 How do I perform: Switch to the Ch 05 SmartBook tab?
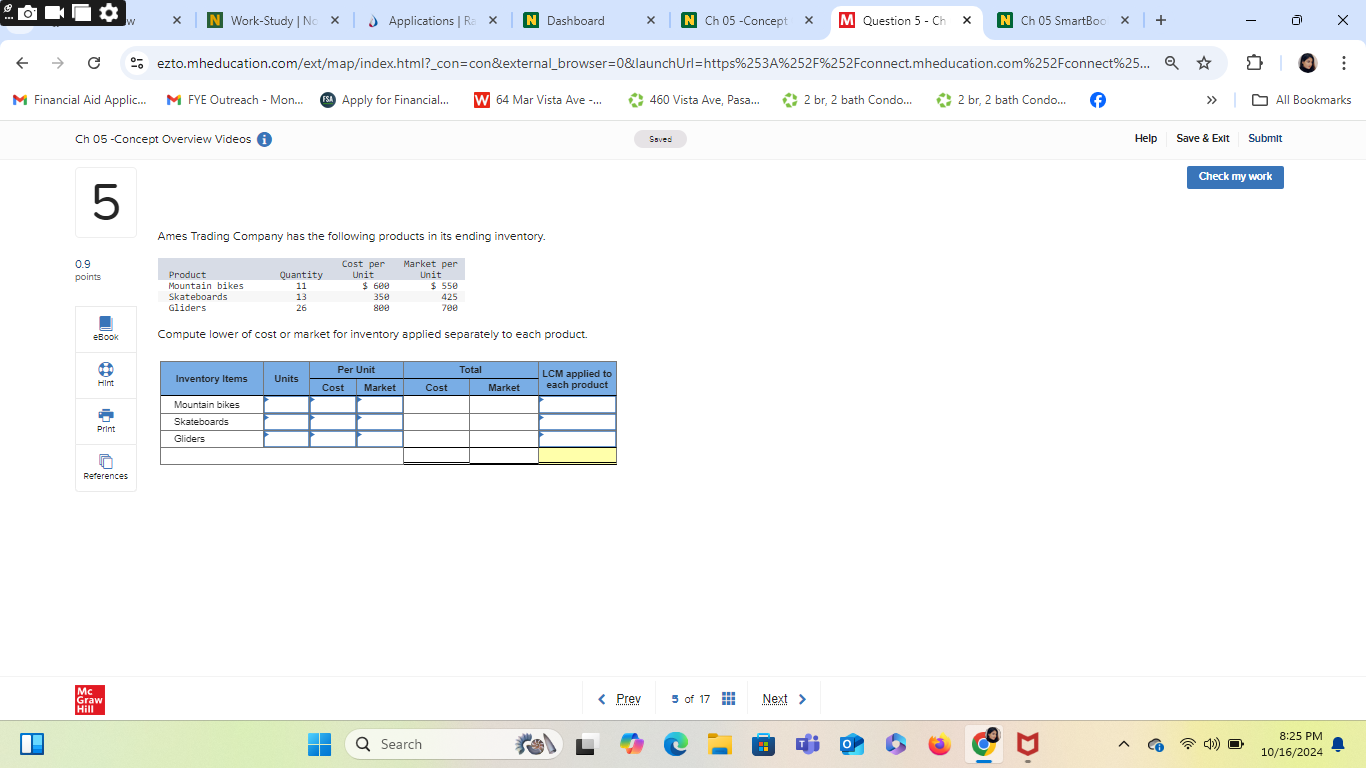point(1063,20)
